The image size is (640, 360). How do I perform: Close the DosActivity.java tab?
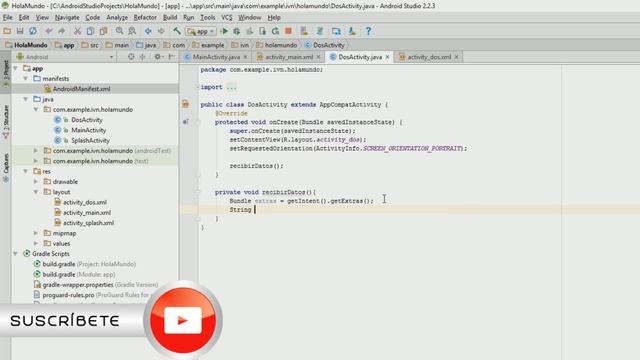(387, 57)
